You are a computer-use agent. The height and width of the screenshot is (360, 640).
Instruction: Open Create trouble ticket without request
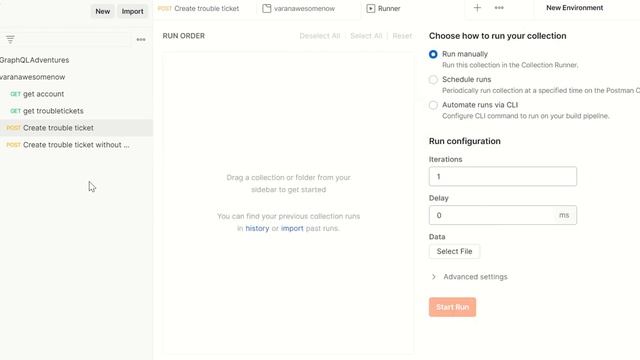[x=68, y=145]
